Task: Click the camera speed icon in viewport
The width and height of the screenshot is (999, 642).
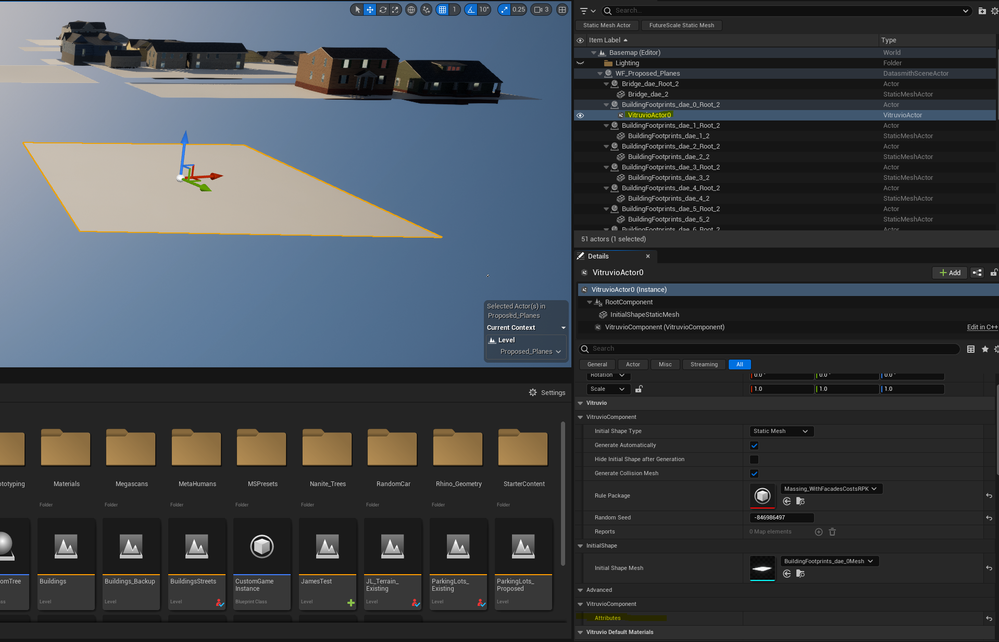Action: pos(536,10)
